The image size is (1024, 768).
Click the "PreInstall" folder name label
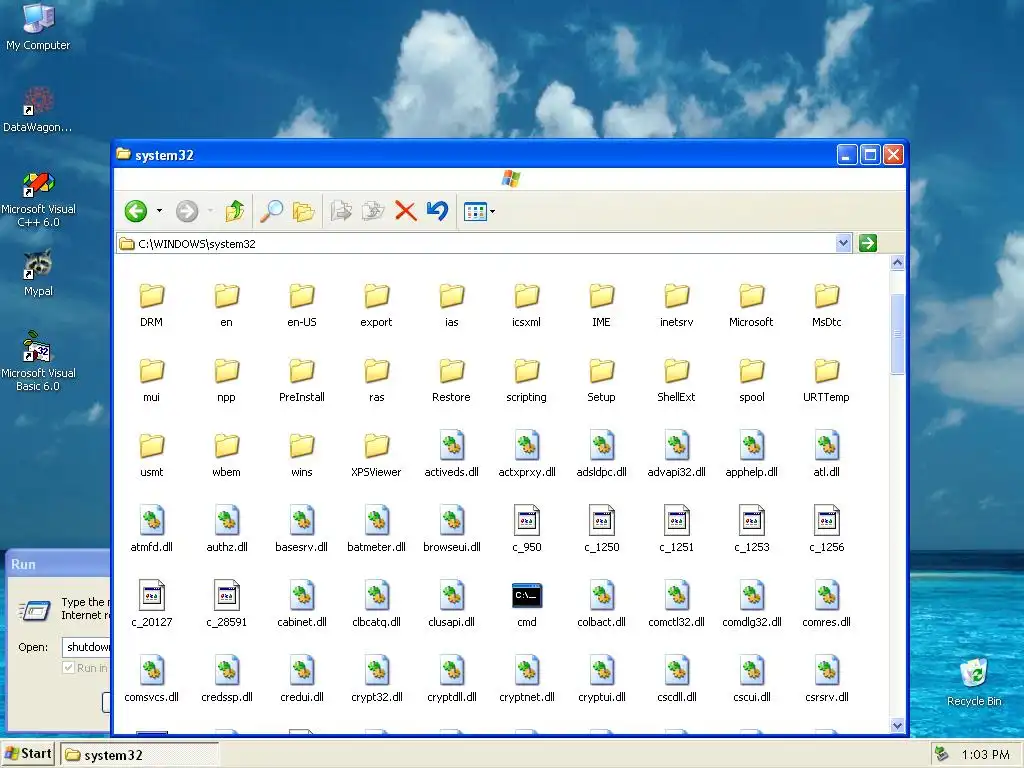tap(302, 397)
